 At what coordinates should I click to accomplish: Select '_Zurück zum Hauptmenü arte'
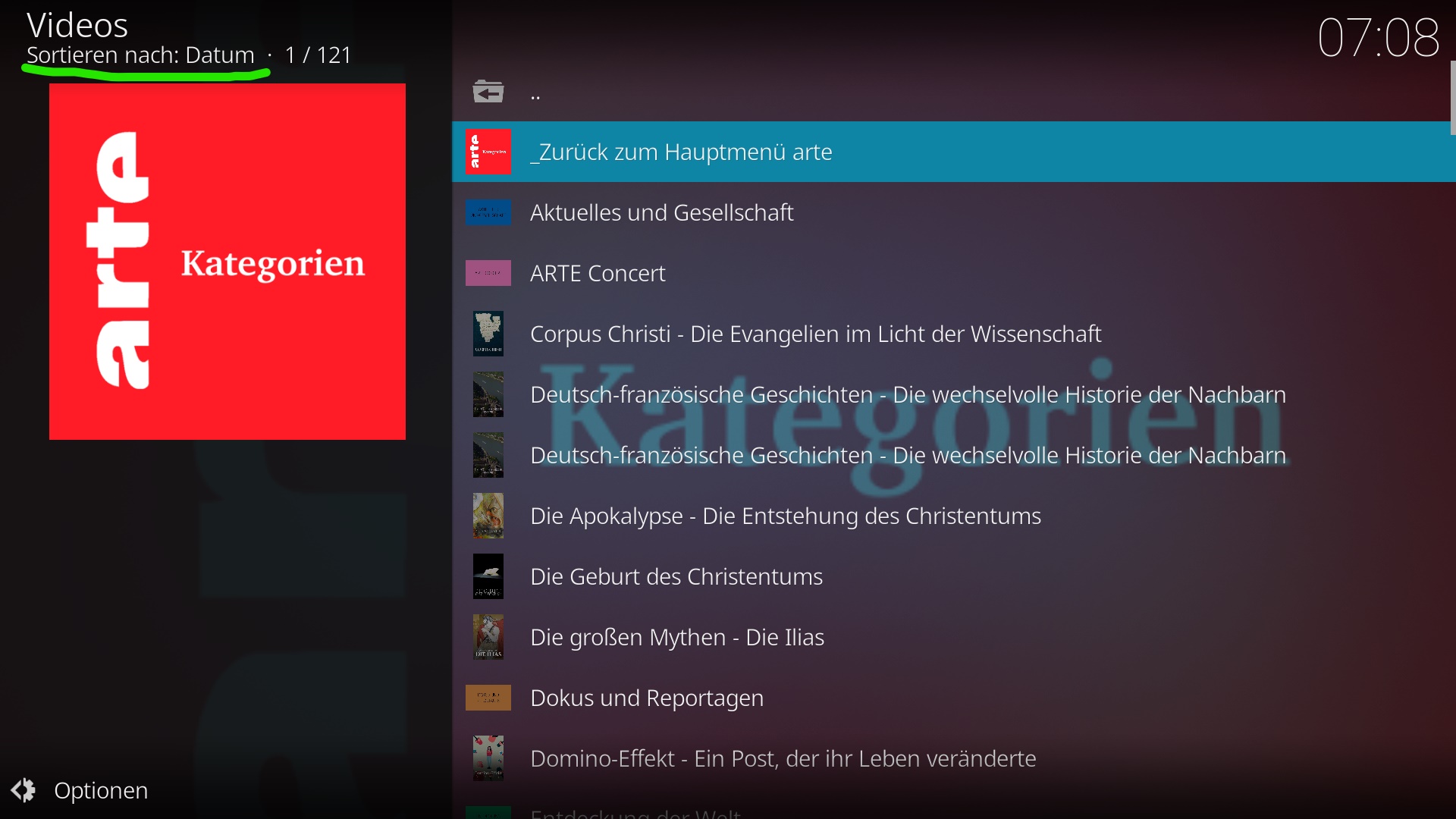pyautogui.click(x=953, y=152)
